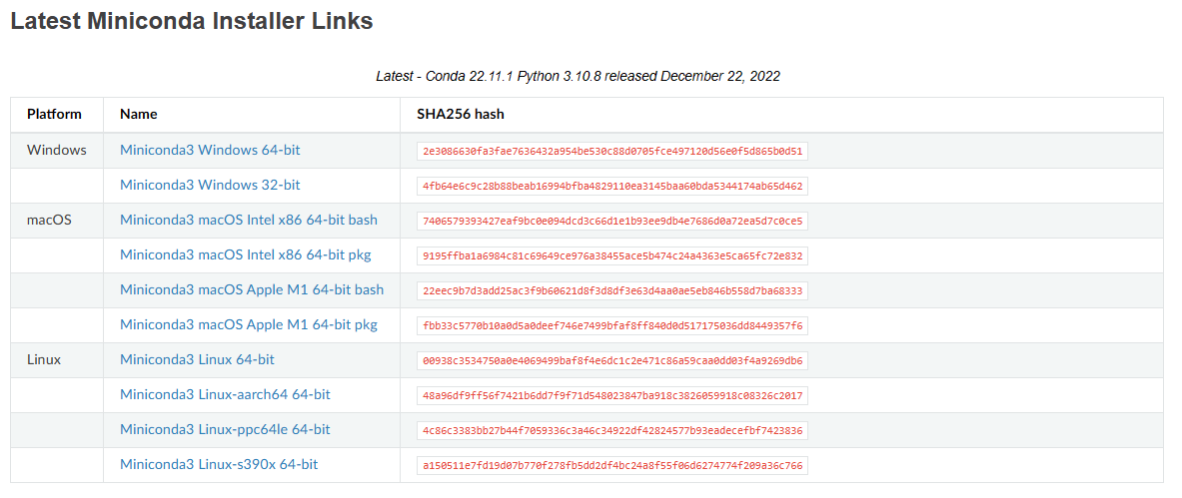Click the Windows 32-bit hash starting 4fb64e6c
Screen dimensions: 1182x498
613,186
